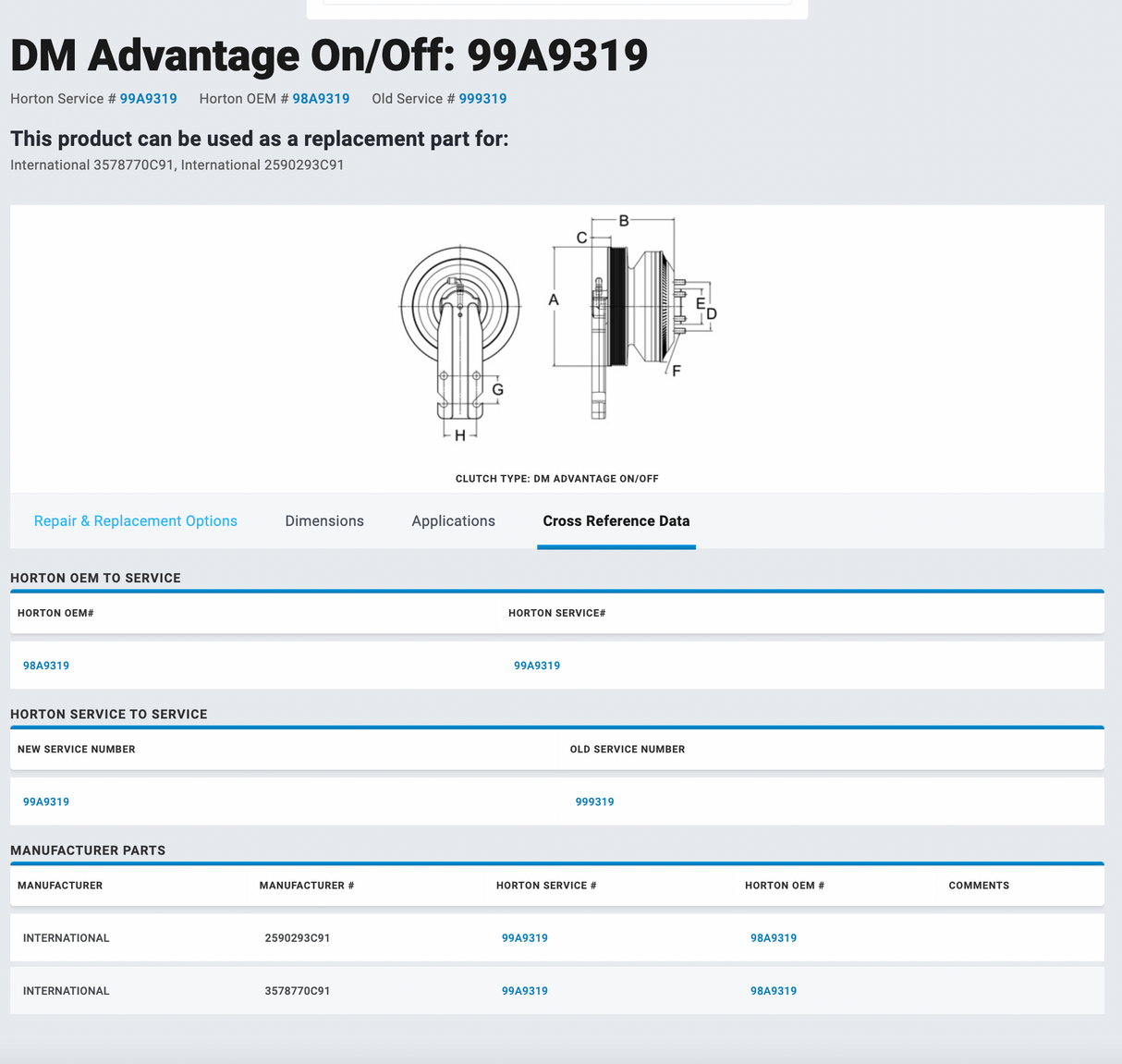
Task: Open Horton Service # 99A9319 header link
Action: click(148, 99)
